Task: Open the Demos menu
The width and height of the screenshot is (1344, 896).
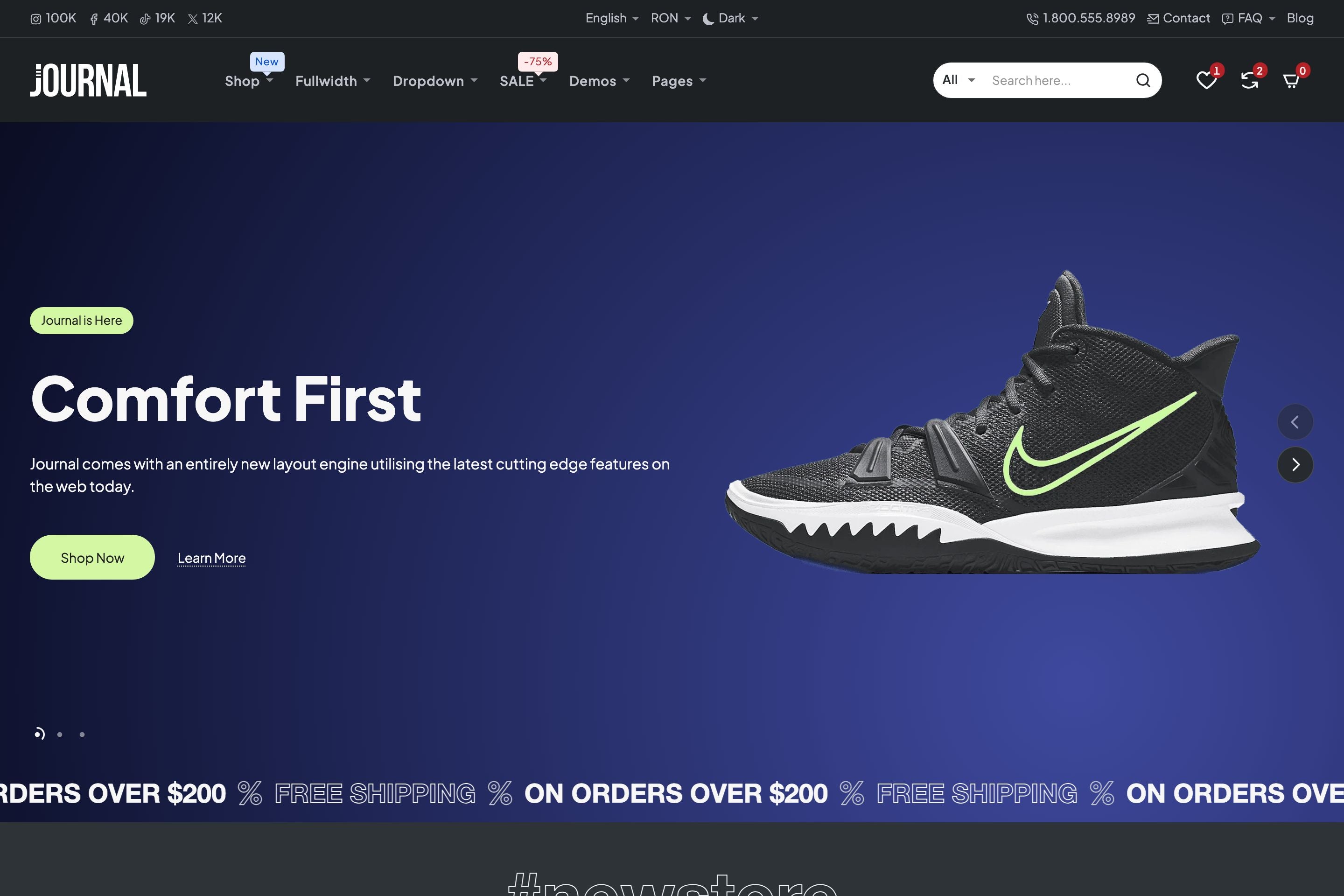Action: (599, 81)
